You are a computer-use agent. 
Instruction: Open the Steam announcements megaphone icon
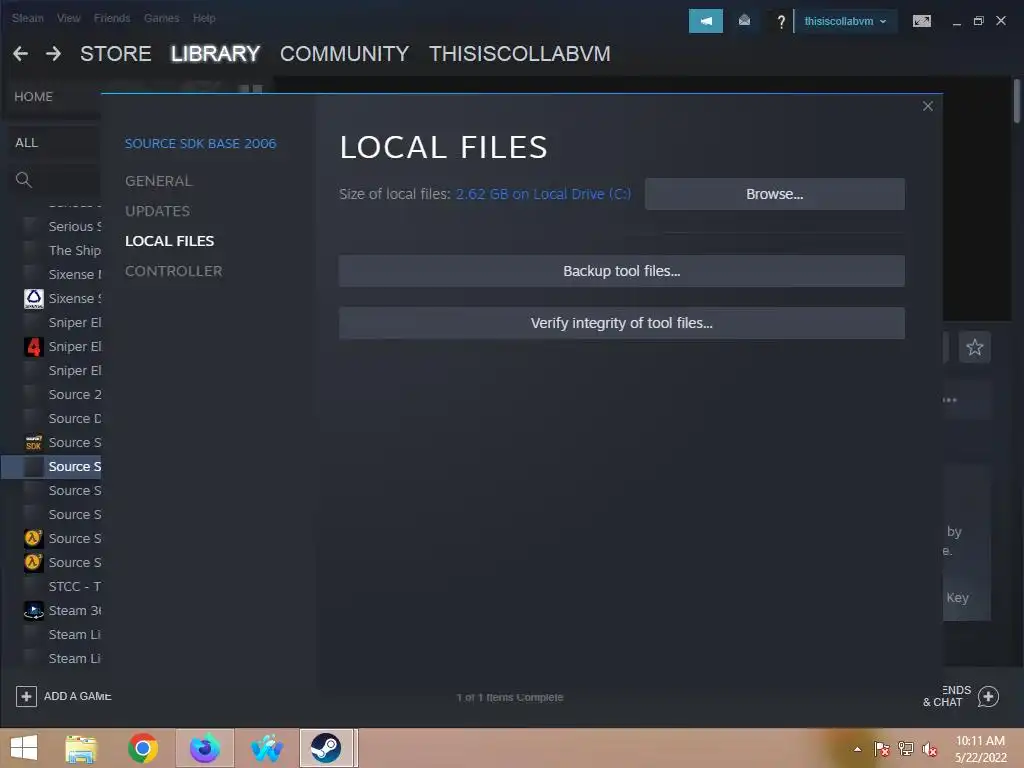(705, 21)
